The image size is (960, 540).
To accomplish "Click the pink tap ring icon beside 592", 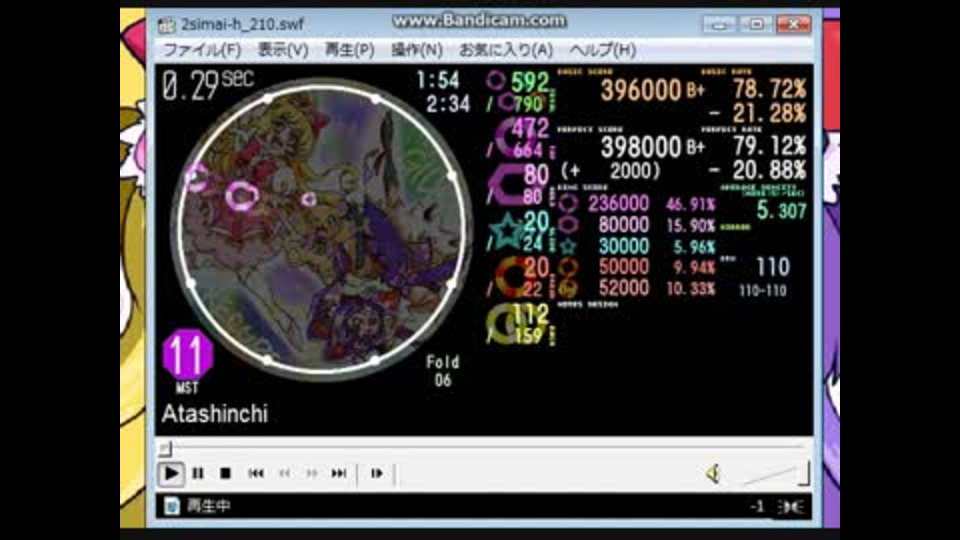I will click(495, 80).
